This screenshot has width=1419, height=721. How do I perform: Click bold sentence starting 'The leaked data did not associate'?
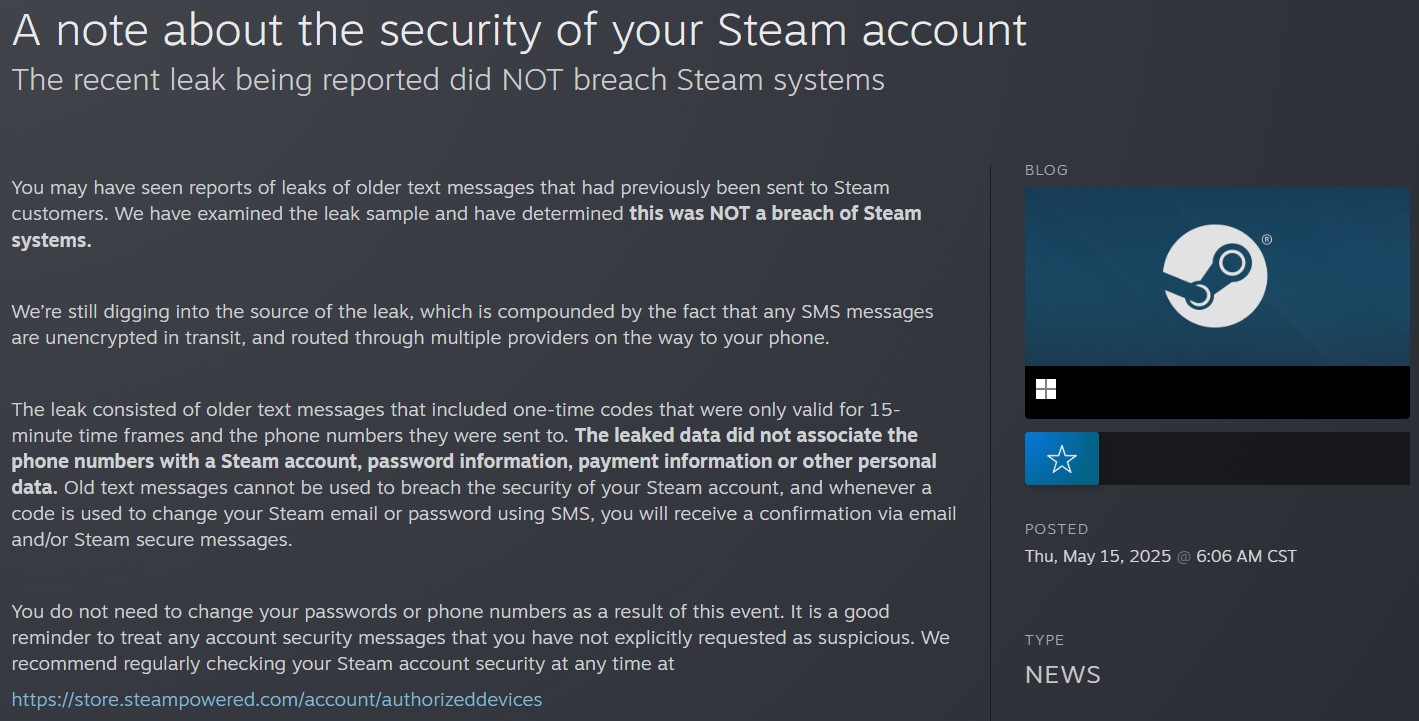(x=474, y=461)
